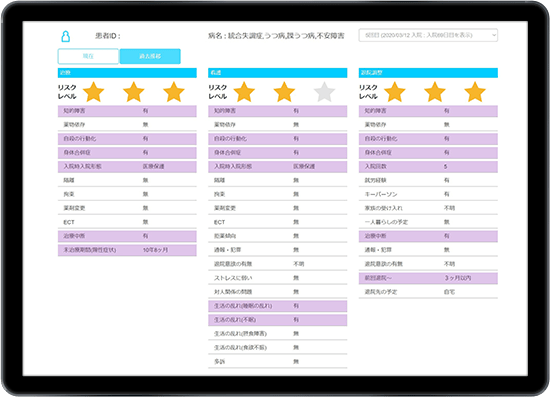Image resolution: width=550 pixels, height=397 pixels.
Task: Click the grey star of 看護 risk level
Action: tap(324, 92)
